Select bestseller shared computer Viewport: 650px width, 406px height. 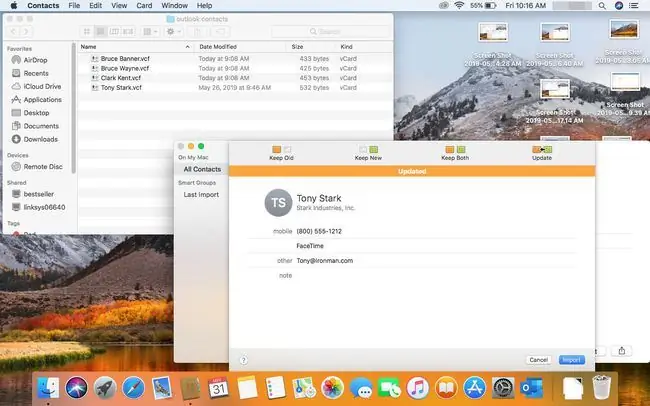click(x=39, y=194)
